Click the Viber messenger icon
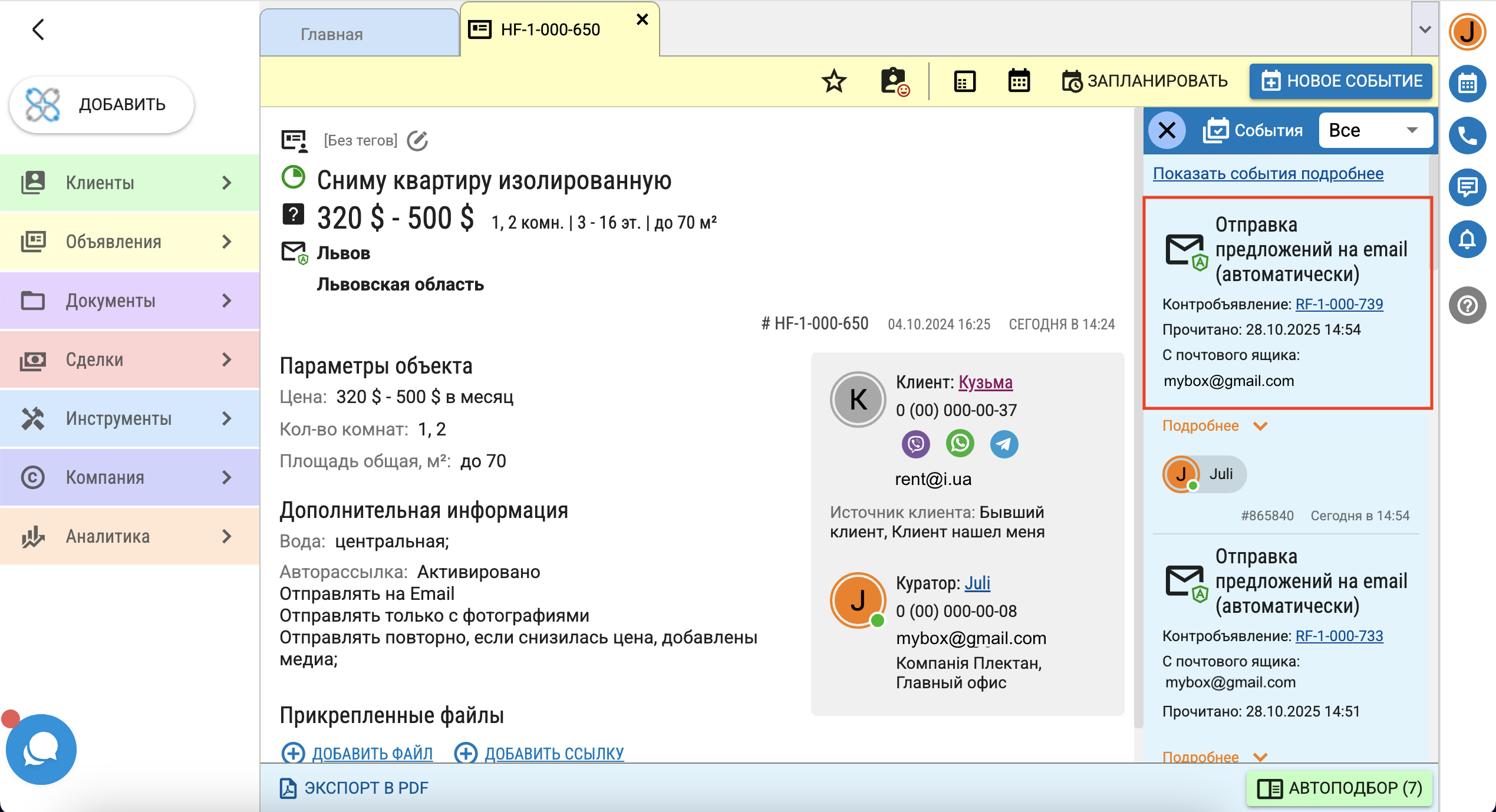The image size is (1496, 812). point(915,444)
